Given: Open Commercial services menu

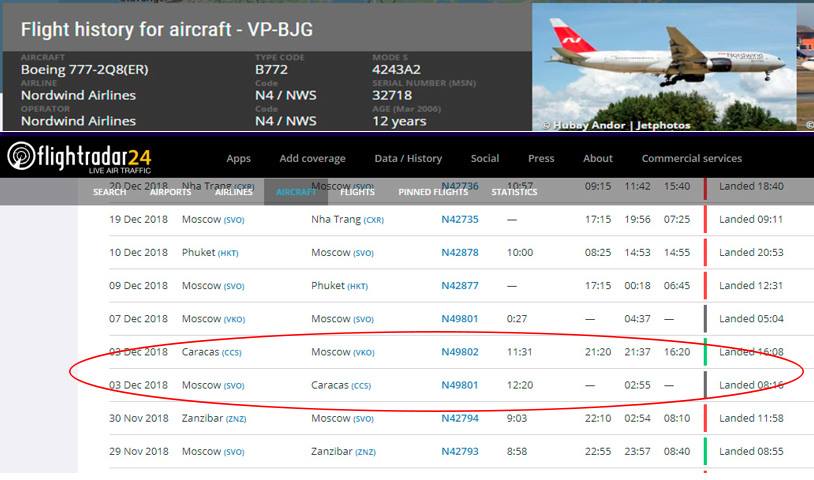Looking at the screenshot, I should tap(691, 158).
